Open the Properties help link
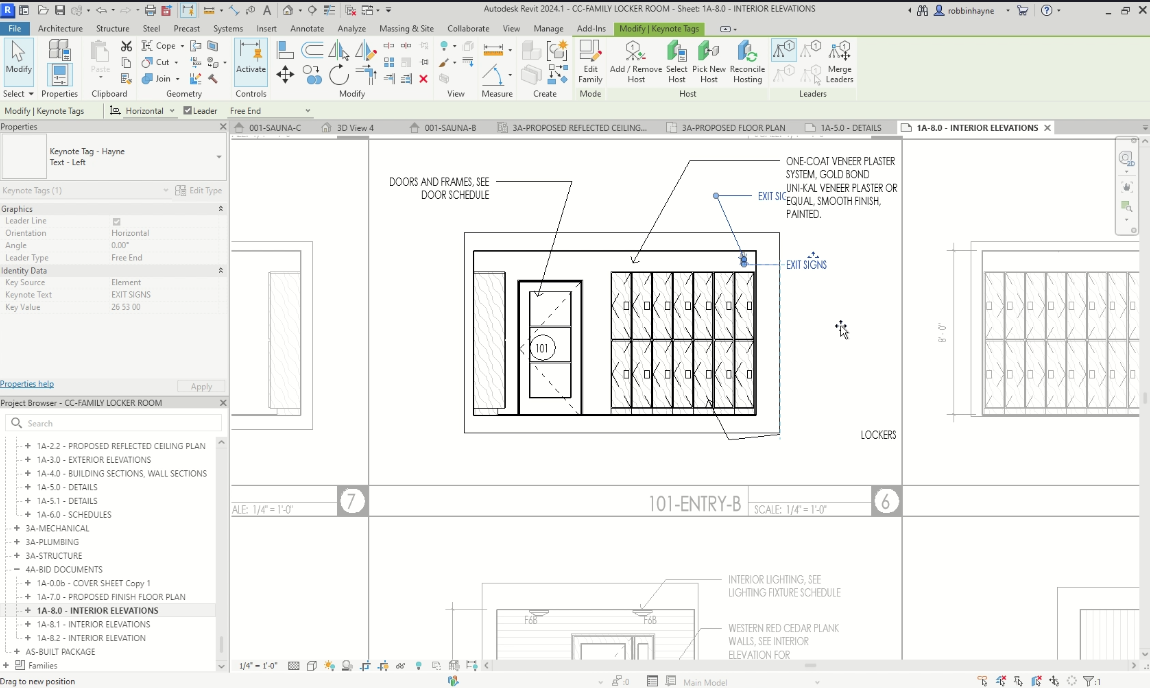 [27, 383]
